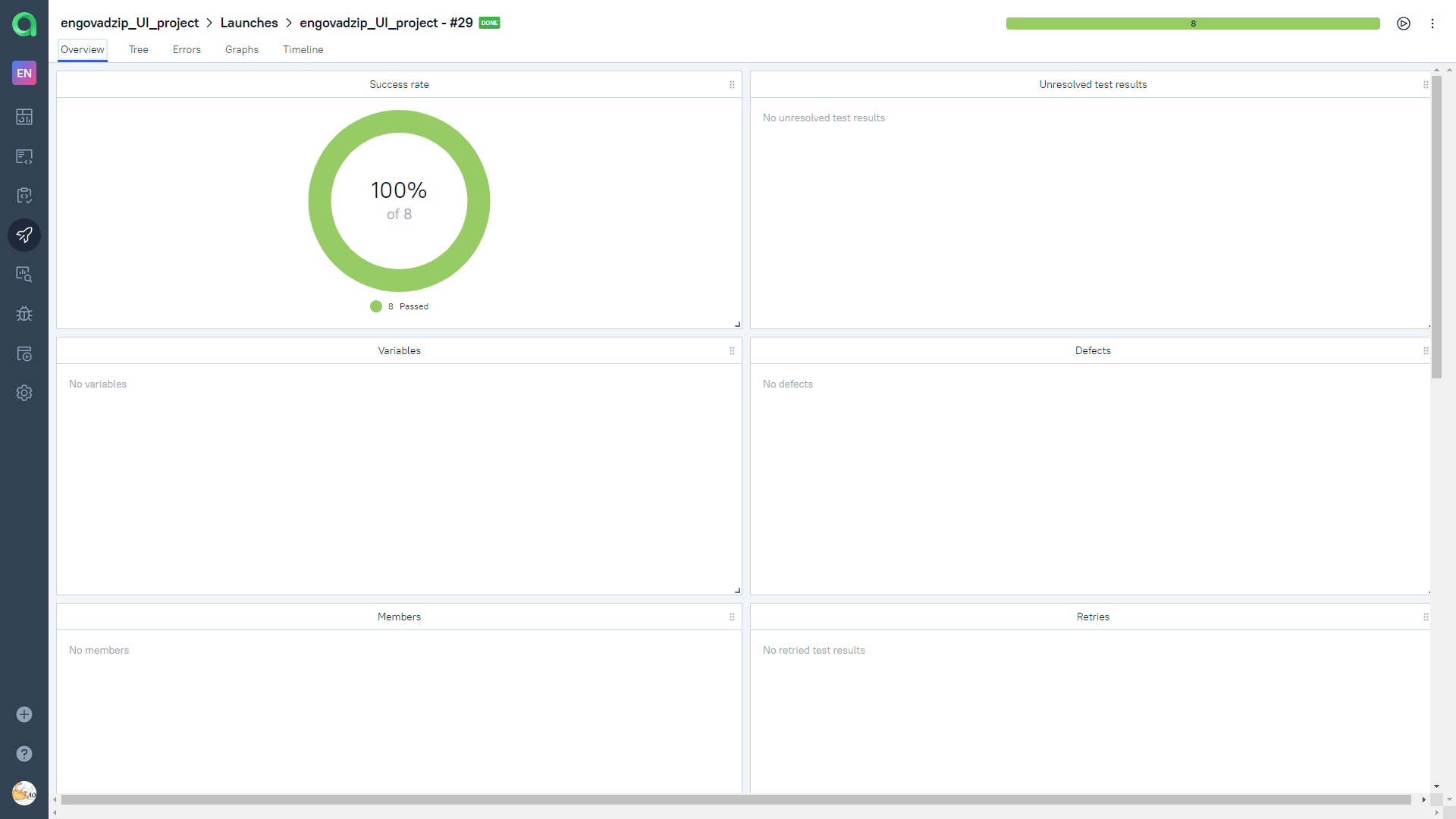Click the Launches breadcrumb link
Image resolution: width=1456 pixels, height=819 pixels.
coord(249,23)
